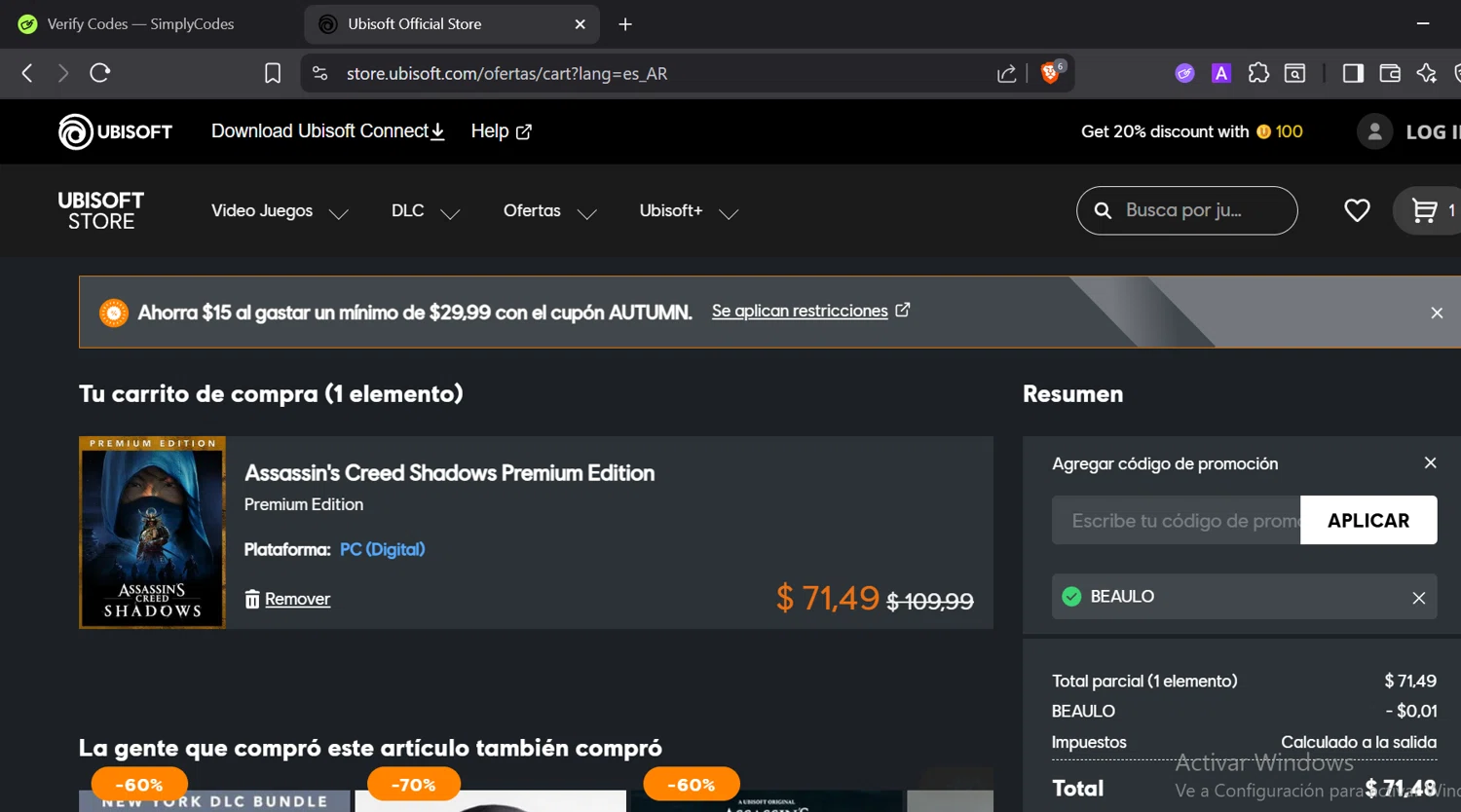
Task: Open the Help external link
Action: click(x=502, y=131)
